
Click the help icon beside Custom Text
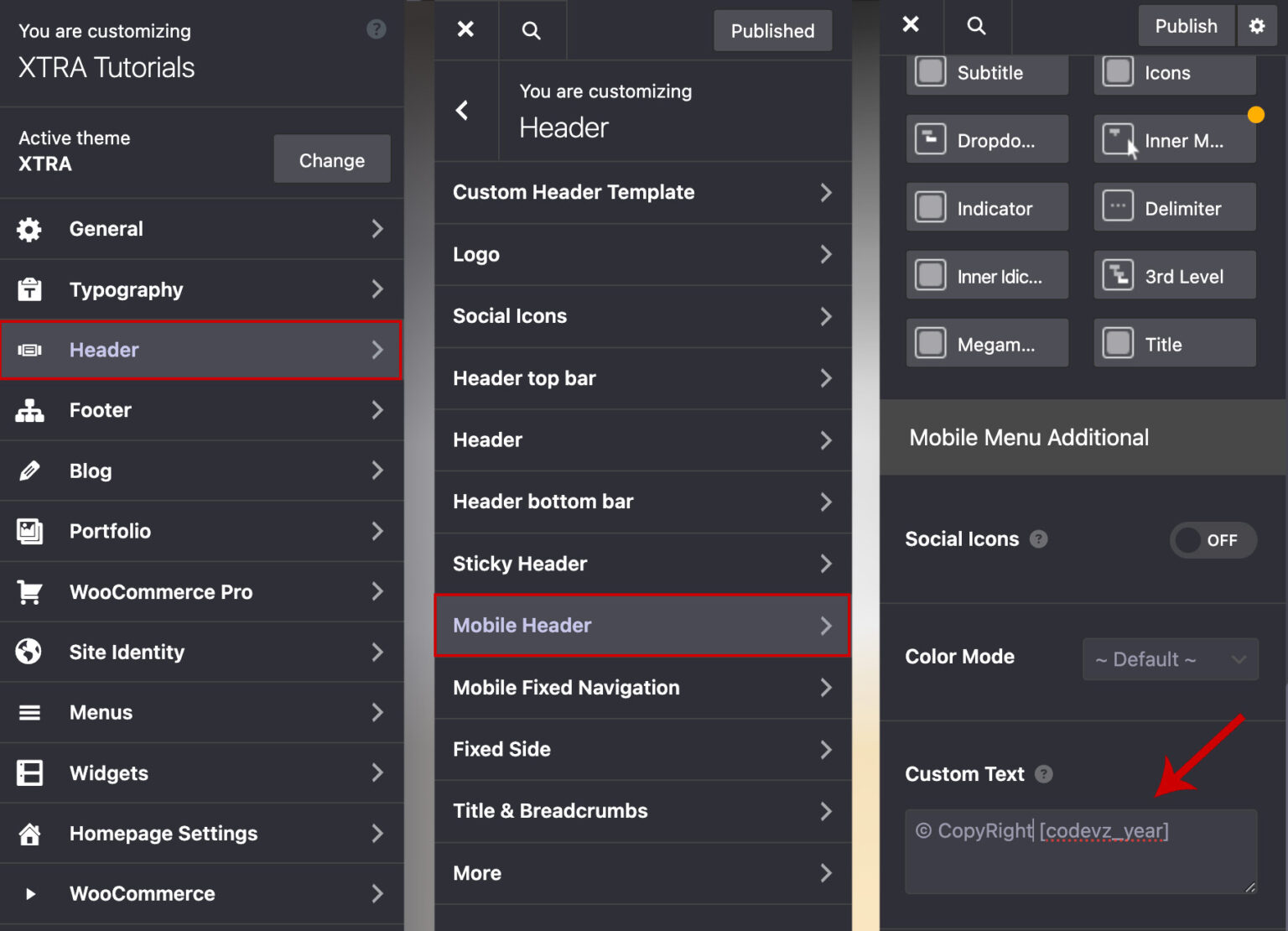pyautogui.click(x=1043, y=774)
